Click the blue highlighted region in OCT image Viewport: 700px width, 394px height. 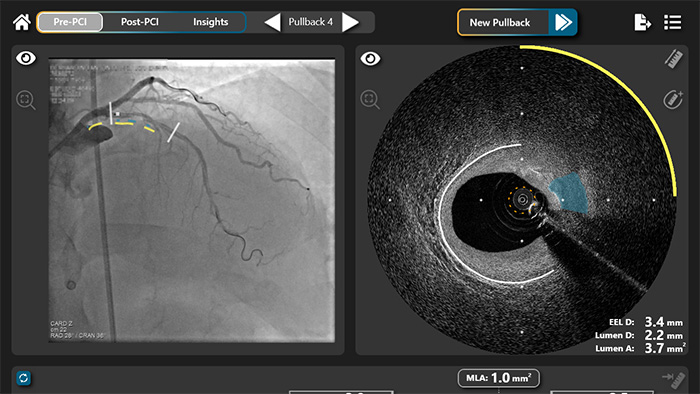(x=570, y=193)
